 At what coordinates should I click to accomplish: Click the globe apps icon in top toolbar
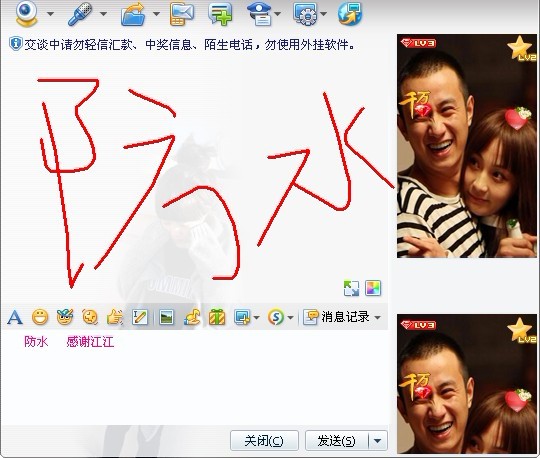(x=350, y=14)
